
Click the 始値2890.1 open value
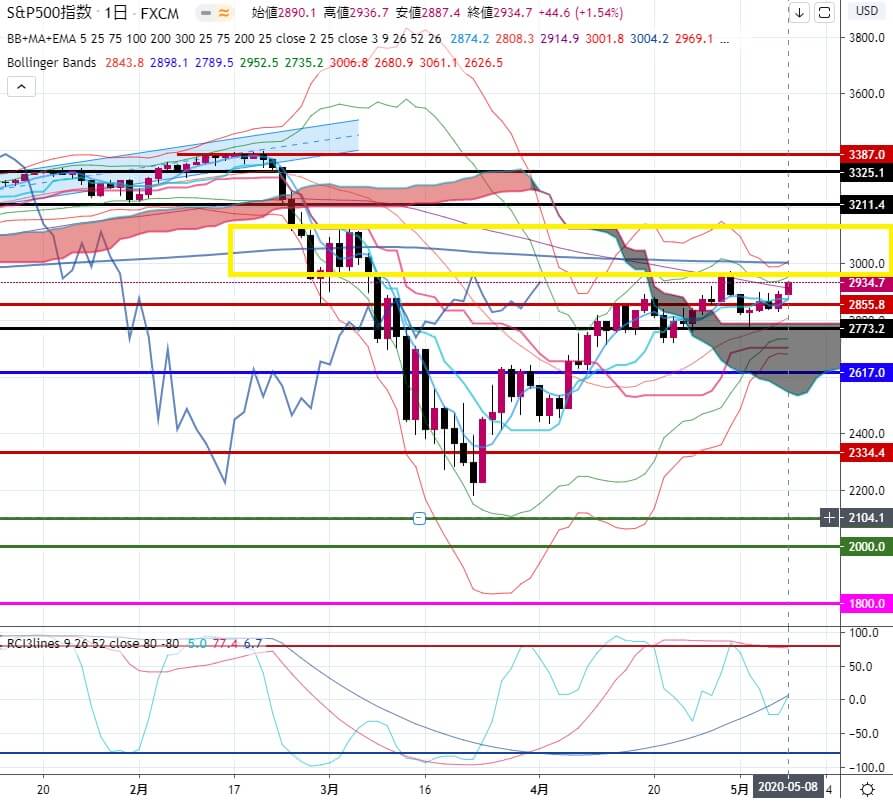click(284, 13)
